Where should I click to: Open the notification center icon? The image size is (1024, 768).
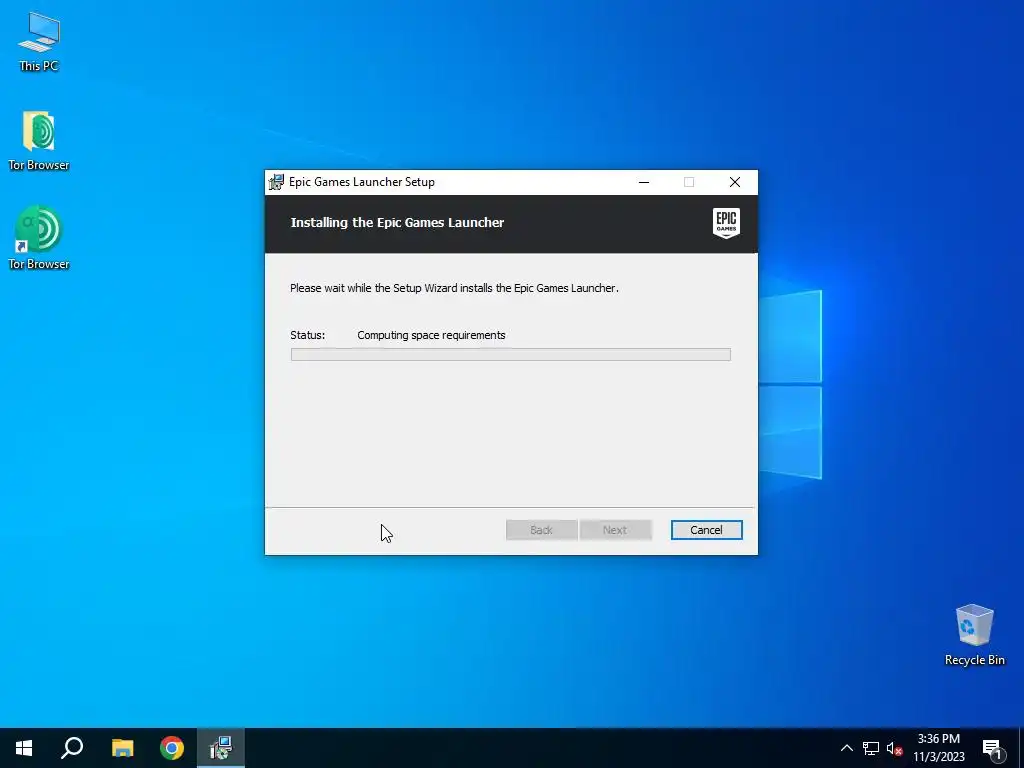click(993, 749)
